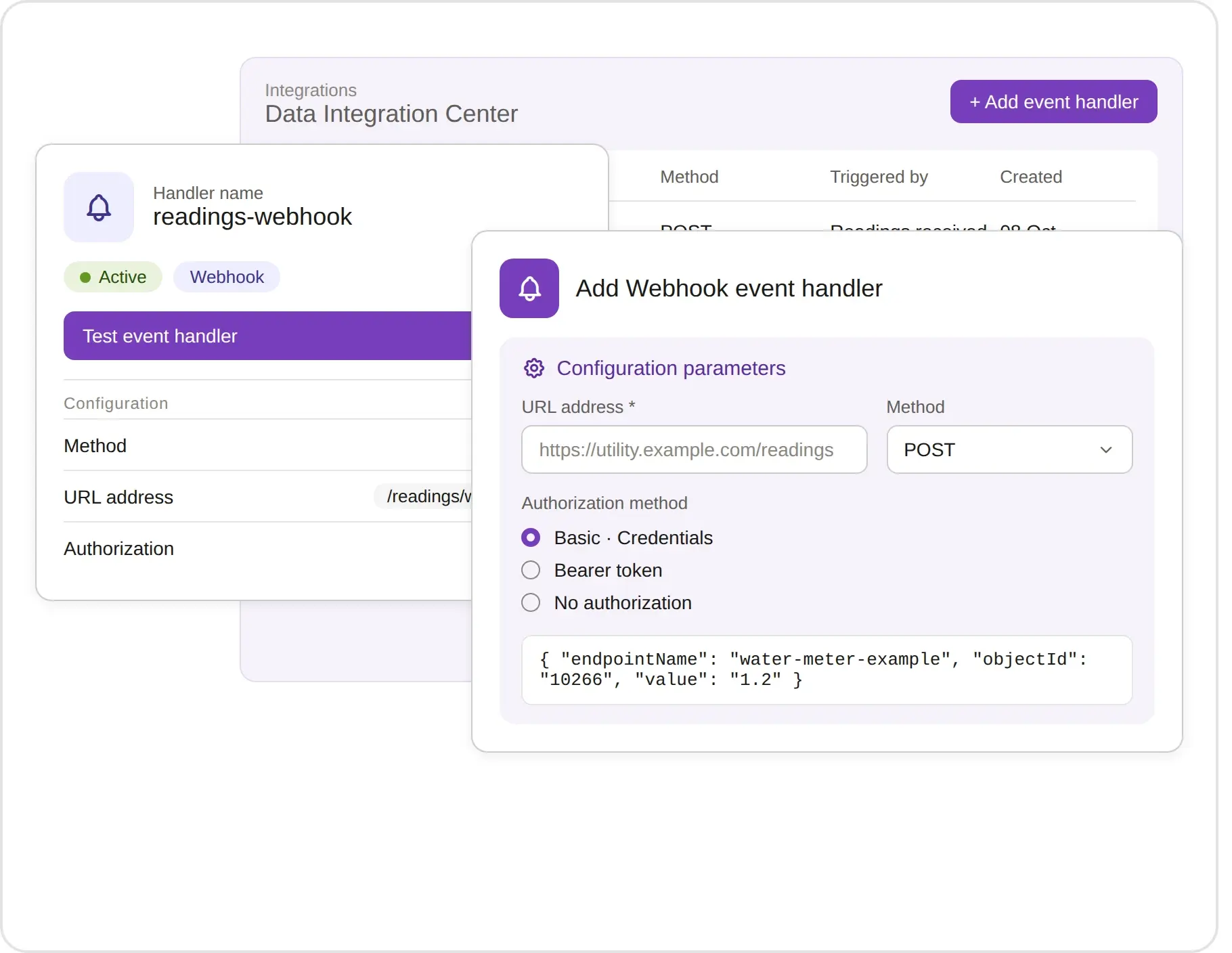
Task: Click the Method row in Configuration panel
Action: tap(268, 445)
